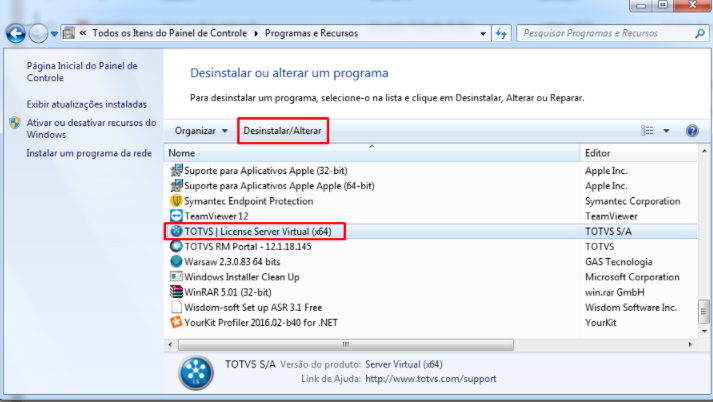Select the TeamViewer 12 icon
This screenshot has width=713, height=402.
pos(176,216)
